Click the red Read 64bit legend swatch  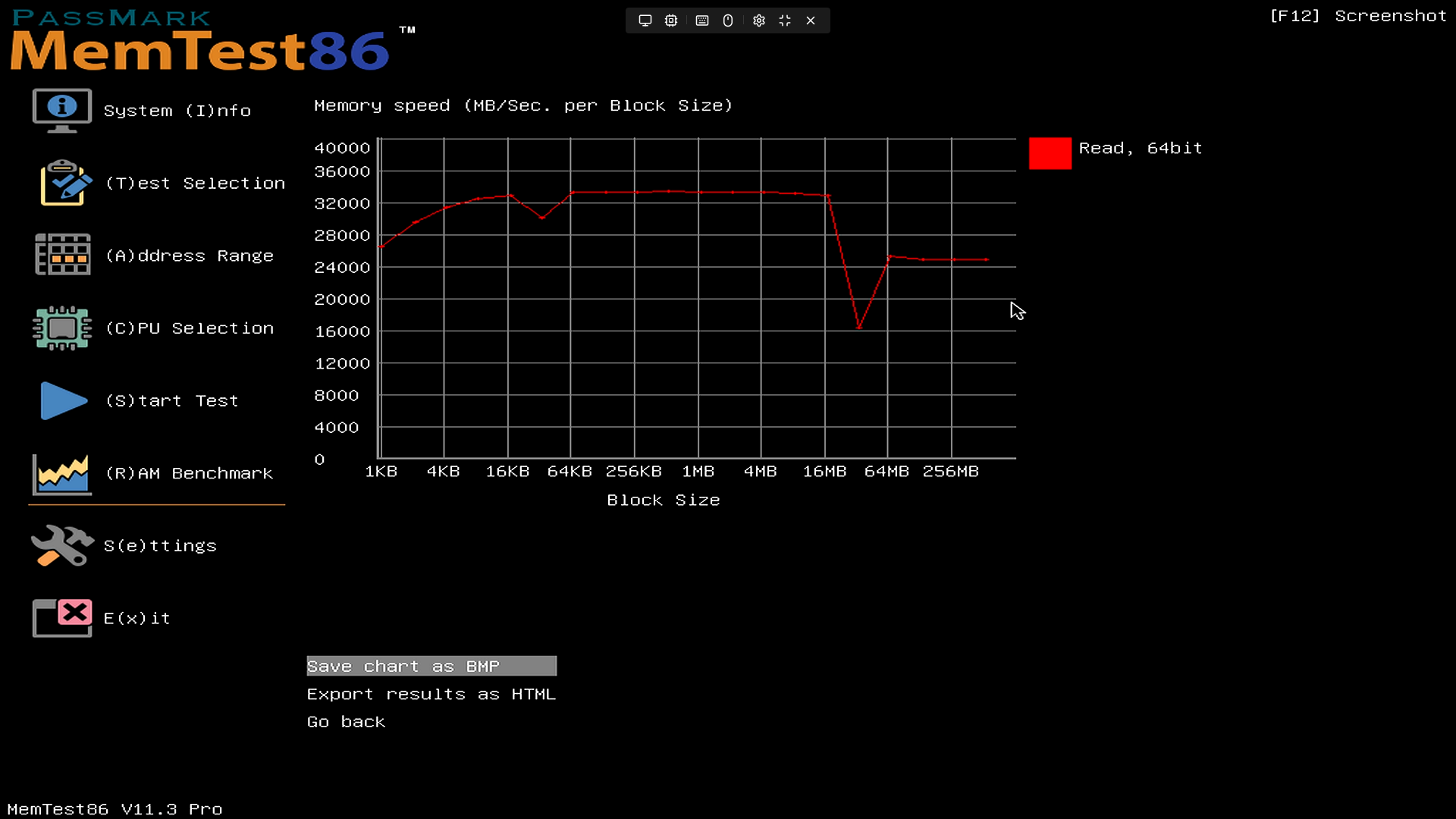(1050, 153)
